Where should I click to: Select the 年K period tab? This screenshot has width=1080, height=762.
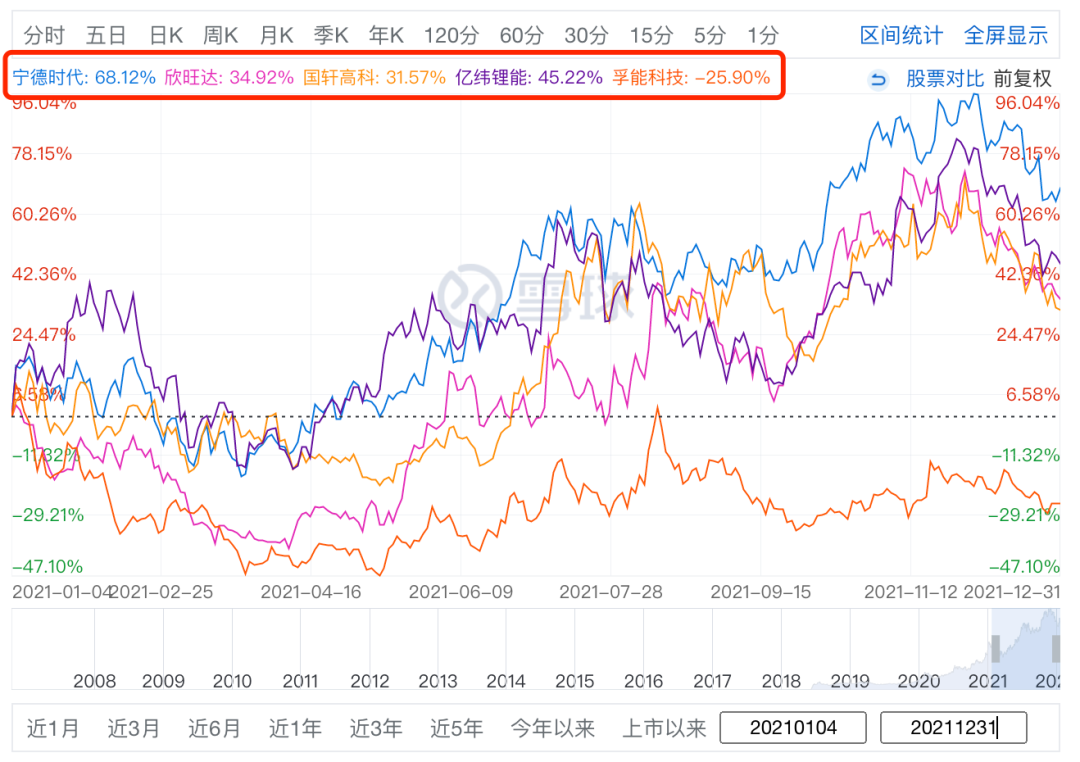pos(386,35)
